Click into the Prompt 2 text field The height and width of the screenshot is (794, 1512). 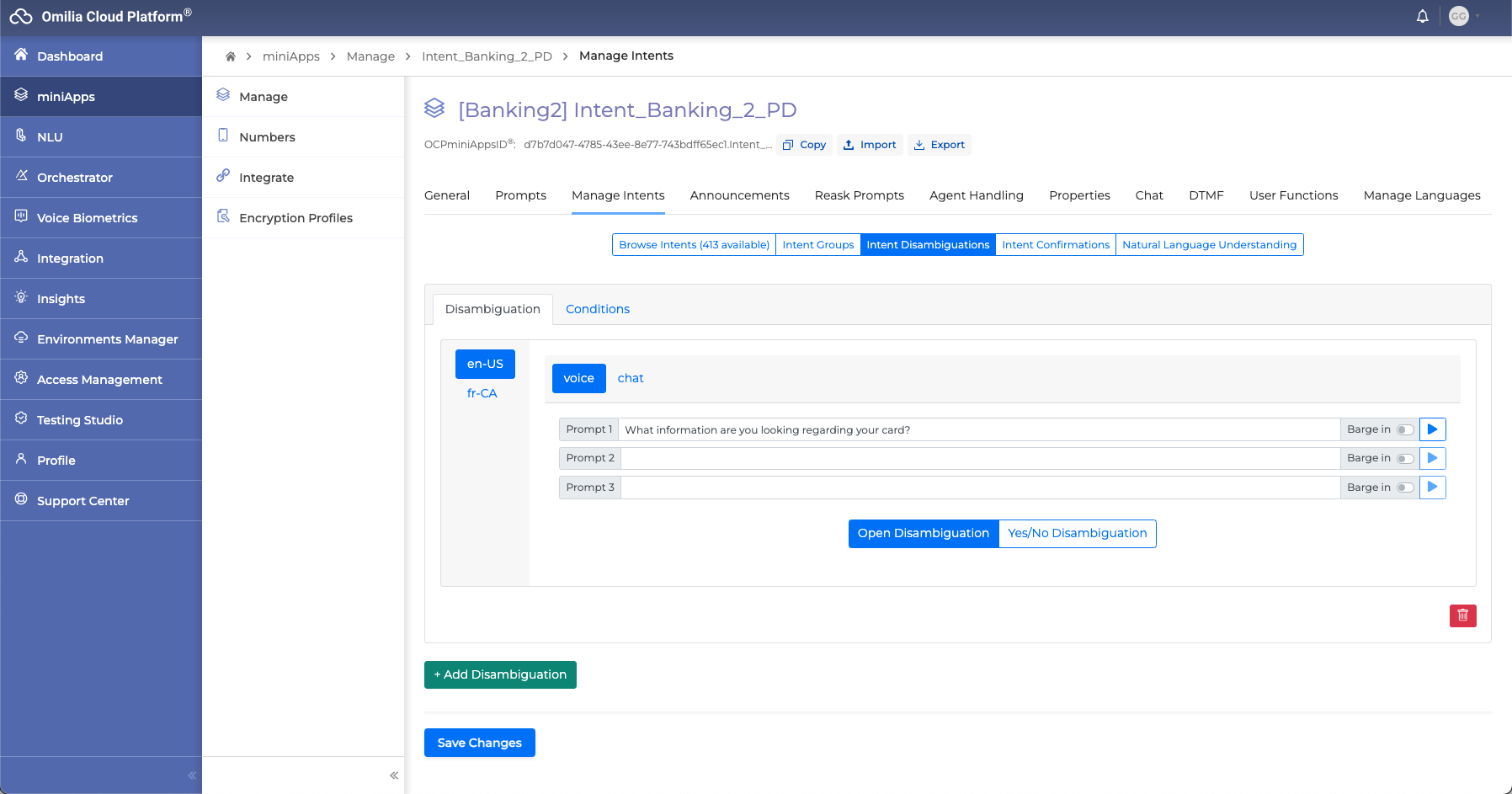[x=980, y=459]
